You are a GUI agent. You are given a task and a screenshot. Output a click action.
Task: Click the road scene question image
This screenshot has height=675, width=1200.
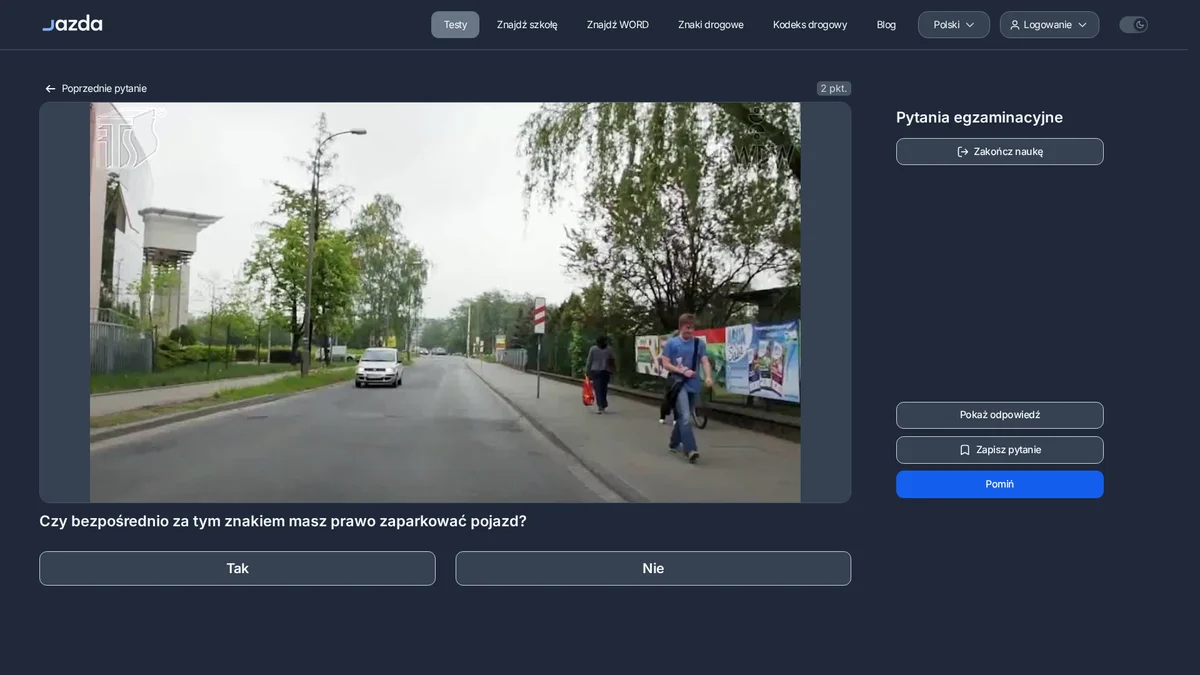445,302
